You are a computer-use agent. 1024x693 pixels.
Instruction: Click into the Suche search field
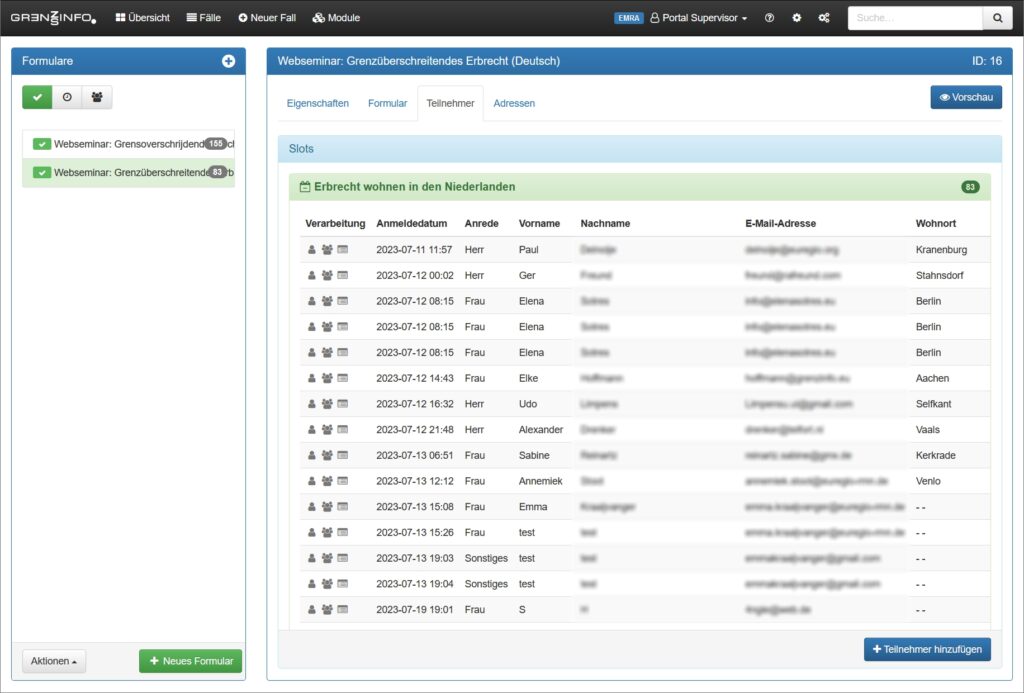[x=915, y=18]
